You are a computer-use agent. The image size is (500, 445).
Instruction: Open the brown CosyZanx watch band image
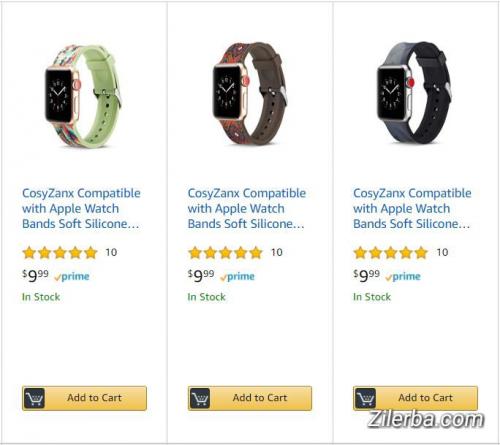250,94
